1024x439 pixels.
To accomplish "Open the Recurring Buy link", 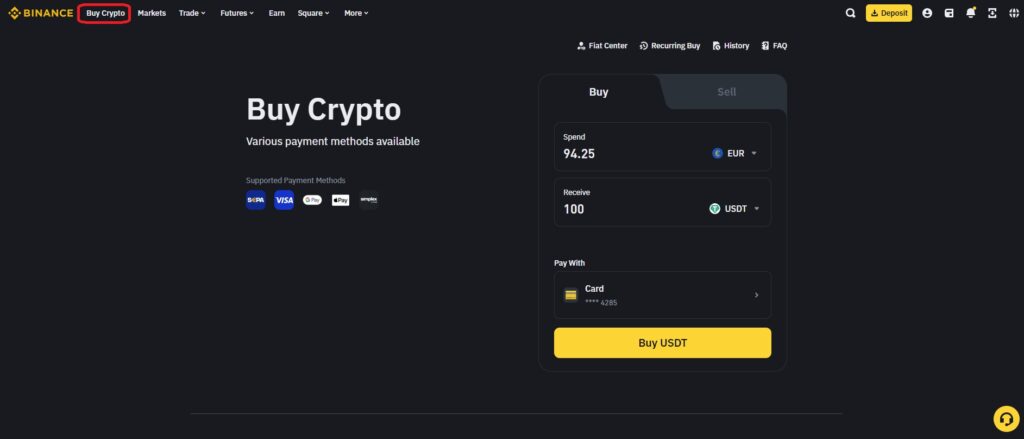I will tap(669, 46).
